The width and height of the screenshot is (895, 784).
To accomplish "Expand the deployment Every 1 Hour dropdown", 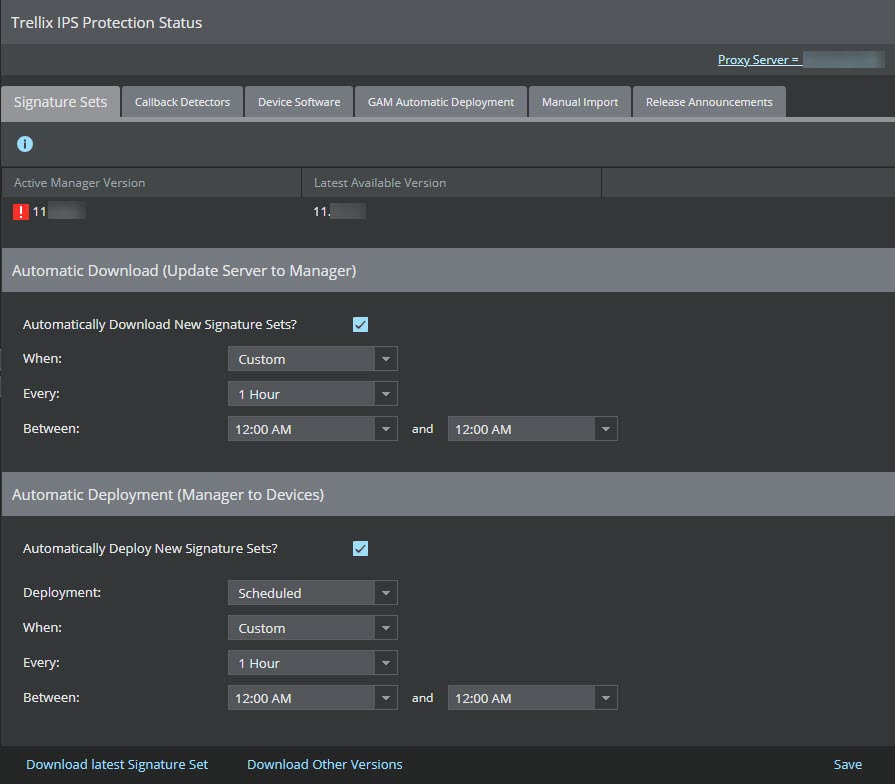I will coord(312,663).
